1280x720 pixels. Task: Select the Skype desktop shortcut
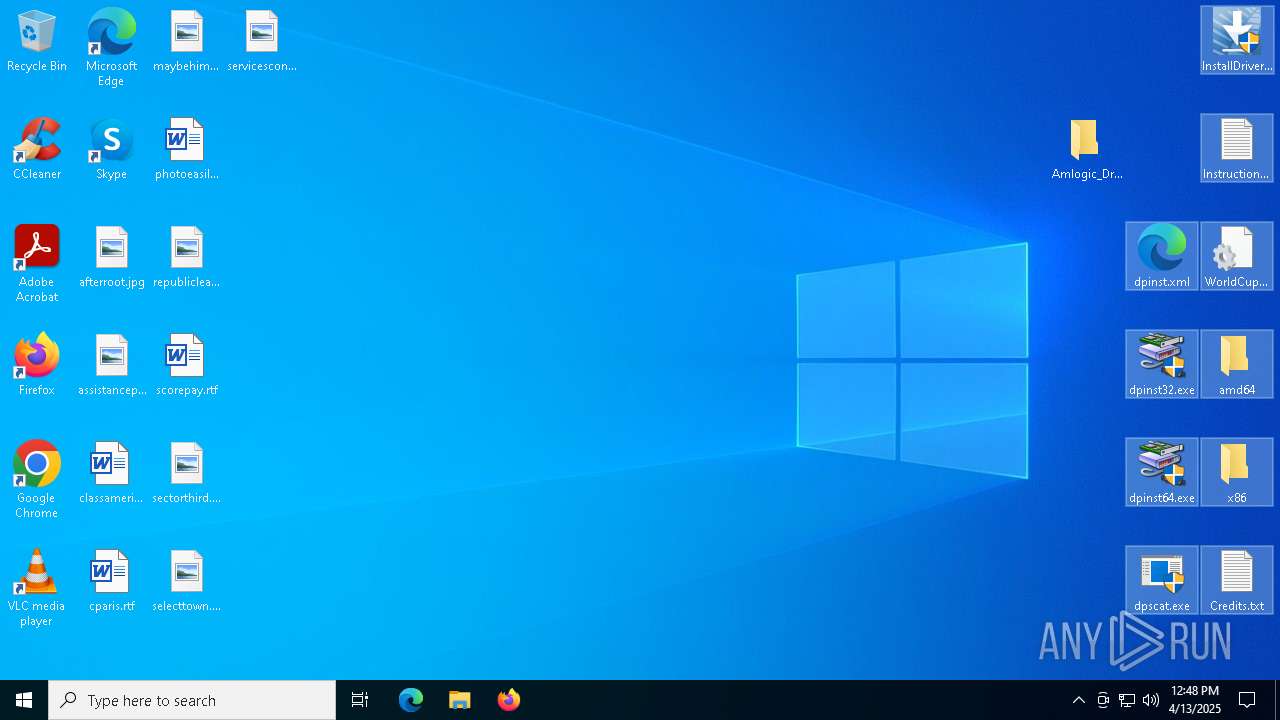111,149
